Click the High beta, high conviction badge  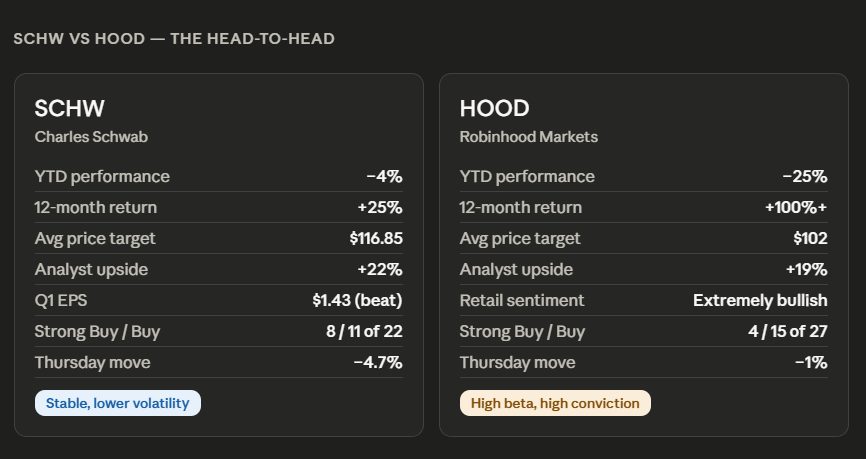[x=555, y=403]
